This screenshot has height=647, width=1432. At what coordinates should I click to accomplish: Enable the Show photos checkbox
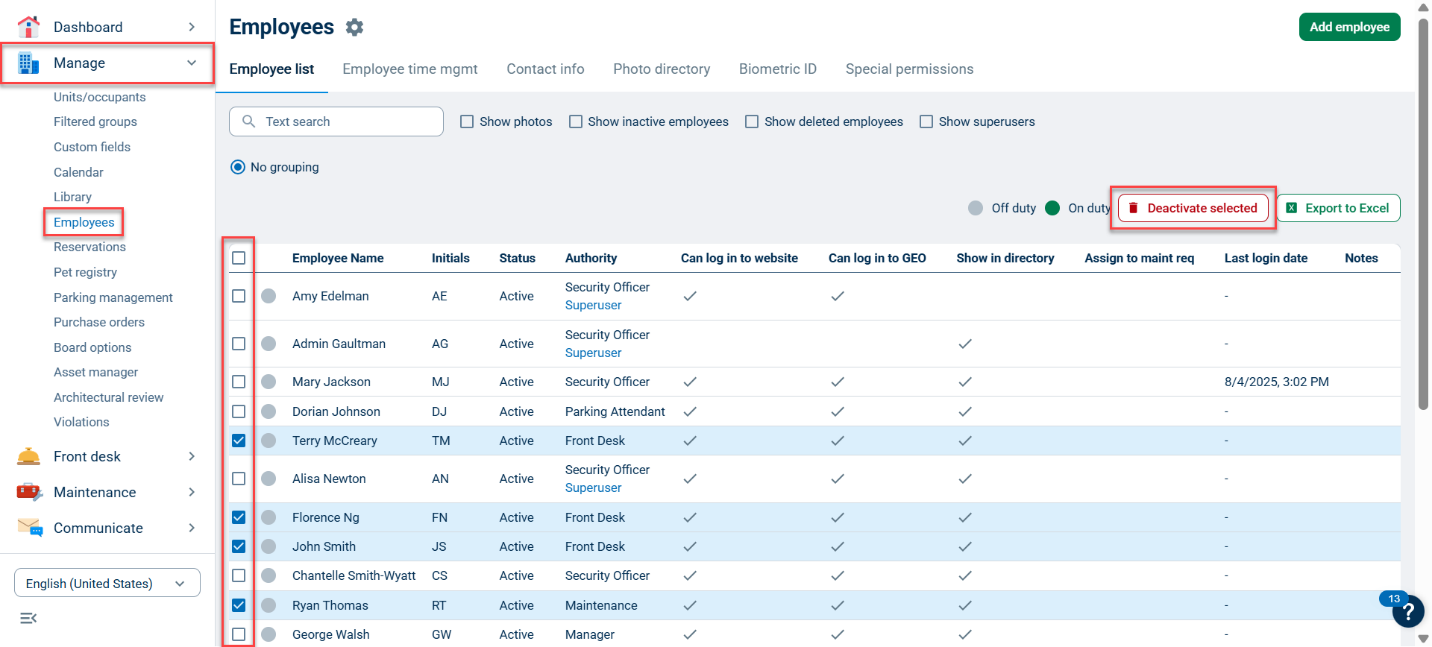[x=467, y=121]
